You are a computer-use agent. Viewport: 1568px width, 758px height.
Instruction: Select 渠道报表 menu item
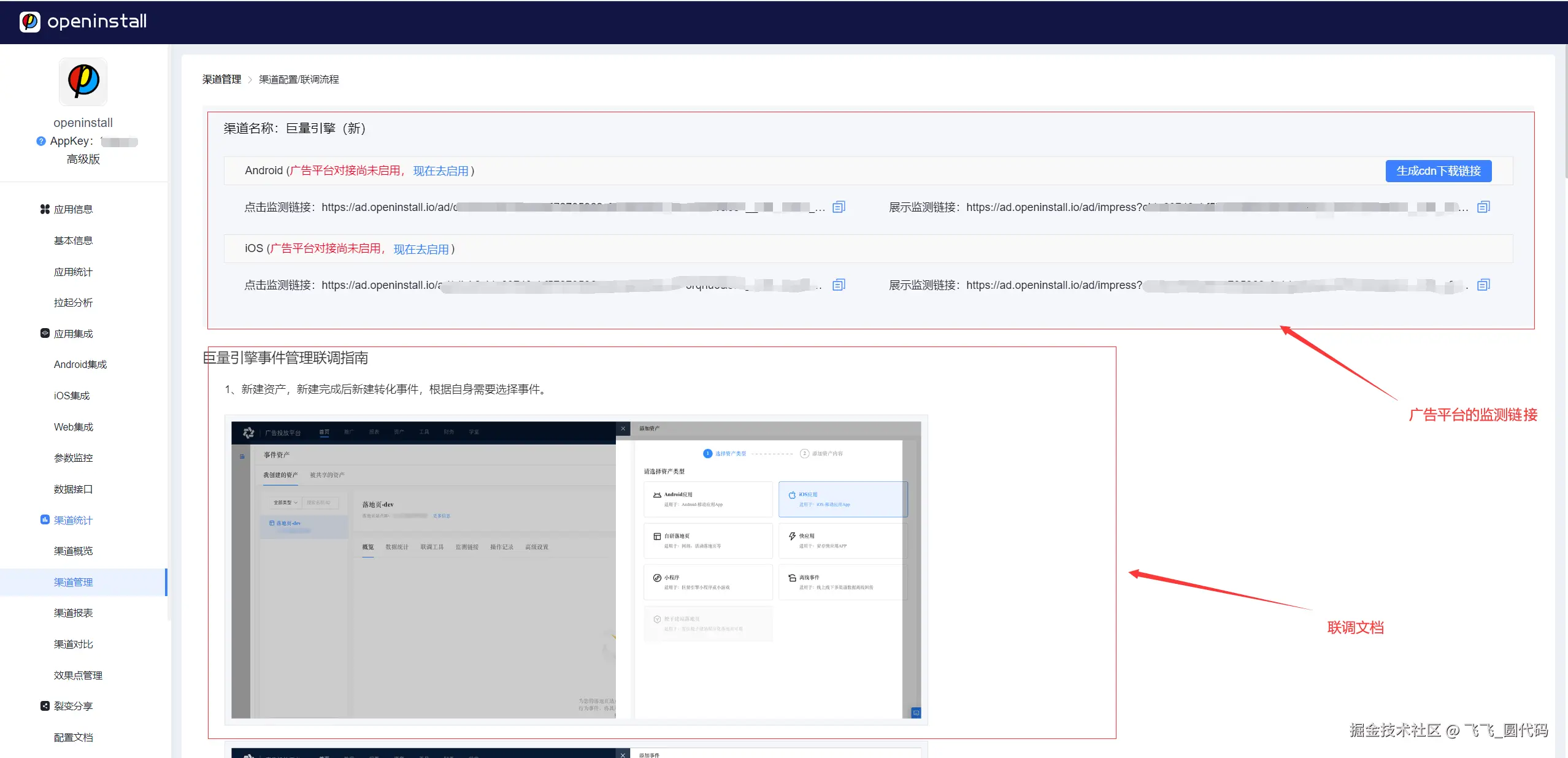click(x=73, y=613)
